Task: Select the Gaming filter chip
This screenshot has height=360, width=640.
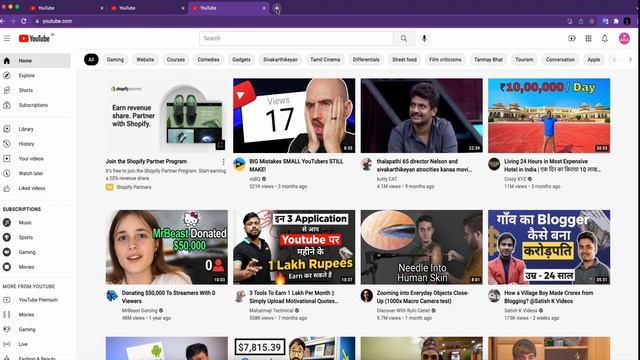Action: [115, 60]
